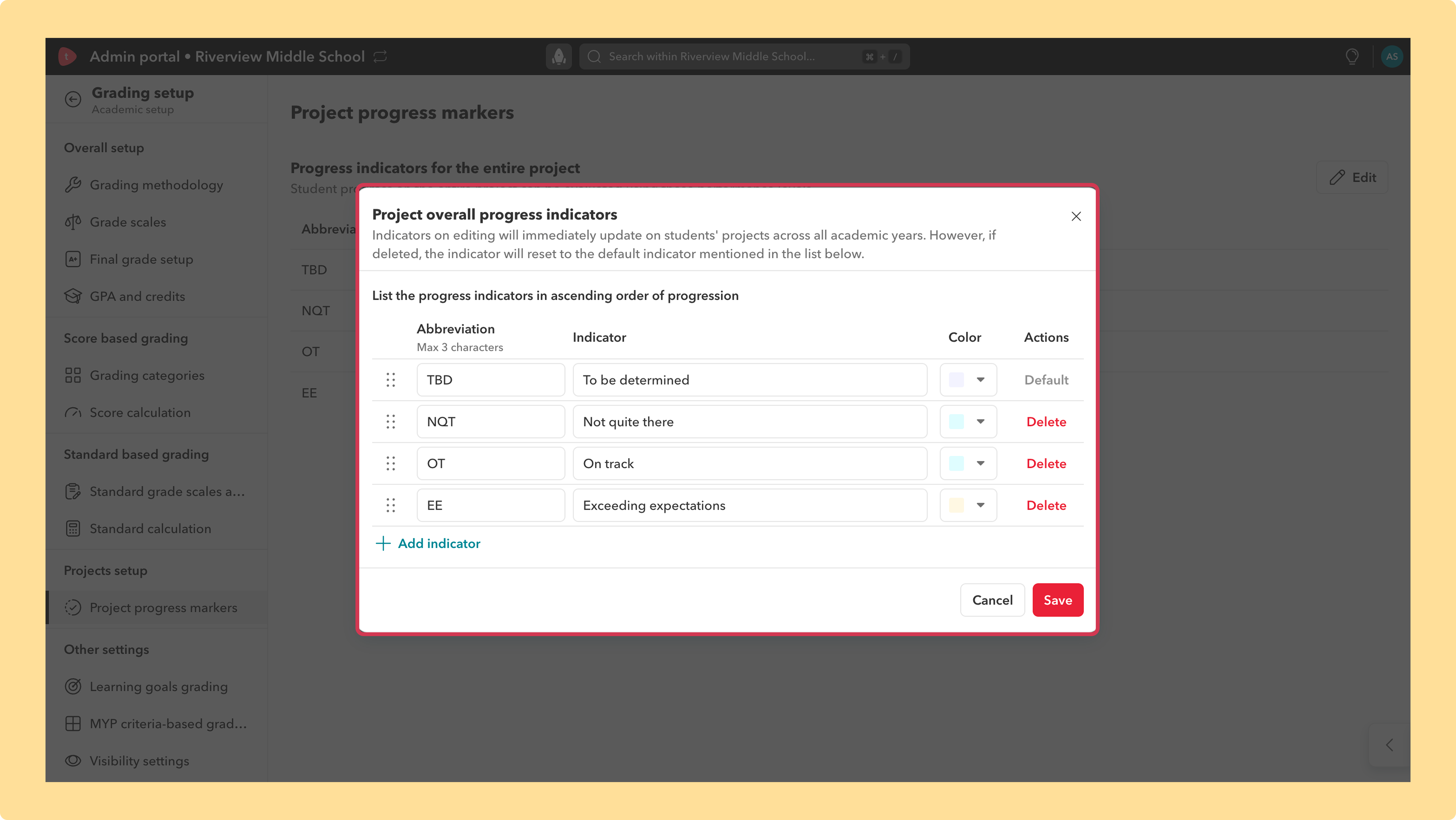Image resolution: width=1456 pixels, height=820 pixels.
Task: Click the Learning goals grading target icon
Action: click(x=73, y=687)
